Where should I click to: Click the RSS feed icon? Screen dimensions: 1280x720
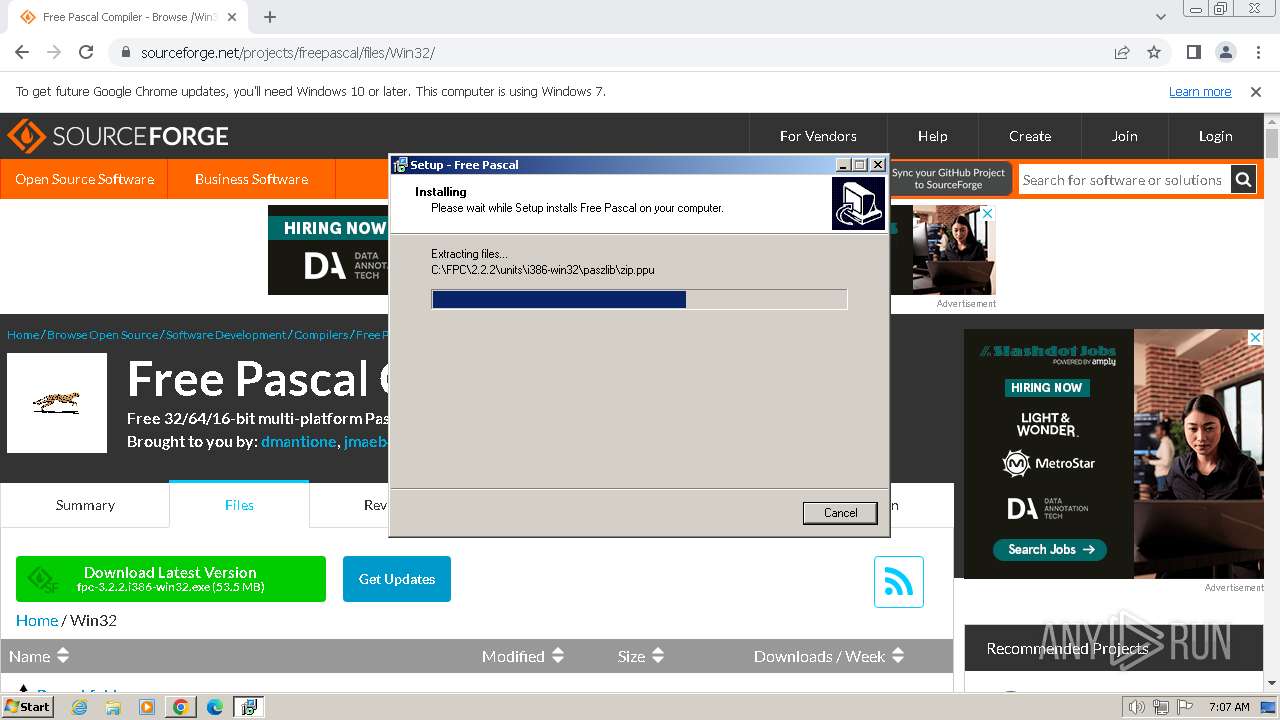click(898, 582)
